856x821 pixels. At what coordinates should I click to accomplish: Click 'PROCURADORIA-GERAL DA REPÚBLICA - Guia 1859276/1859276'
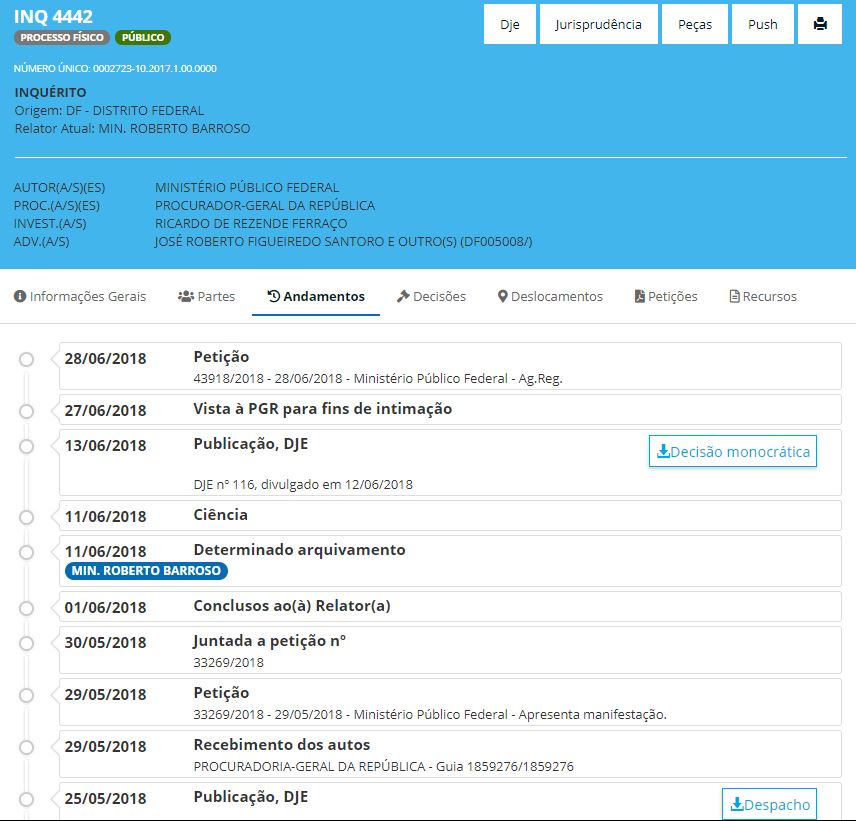point(383,766)
